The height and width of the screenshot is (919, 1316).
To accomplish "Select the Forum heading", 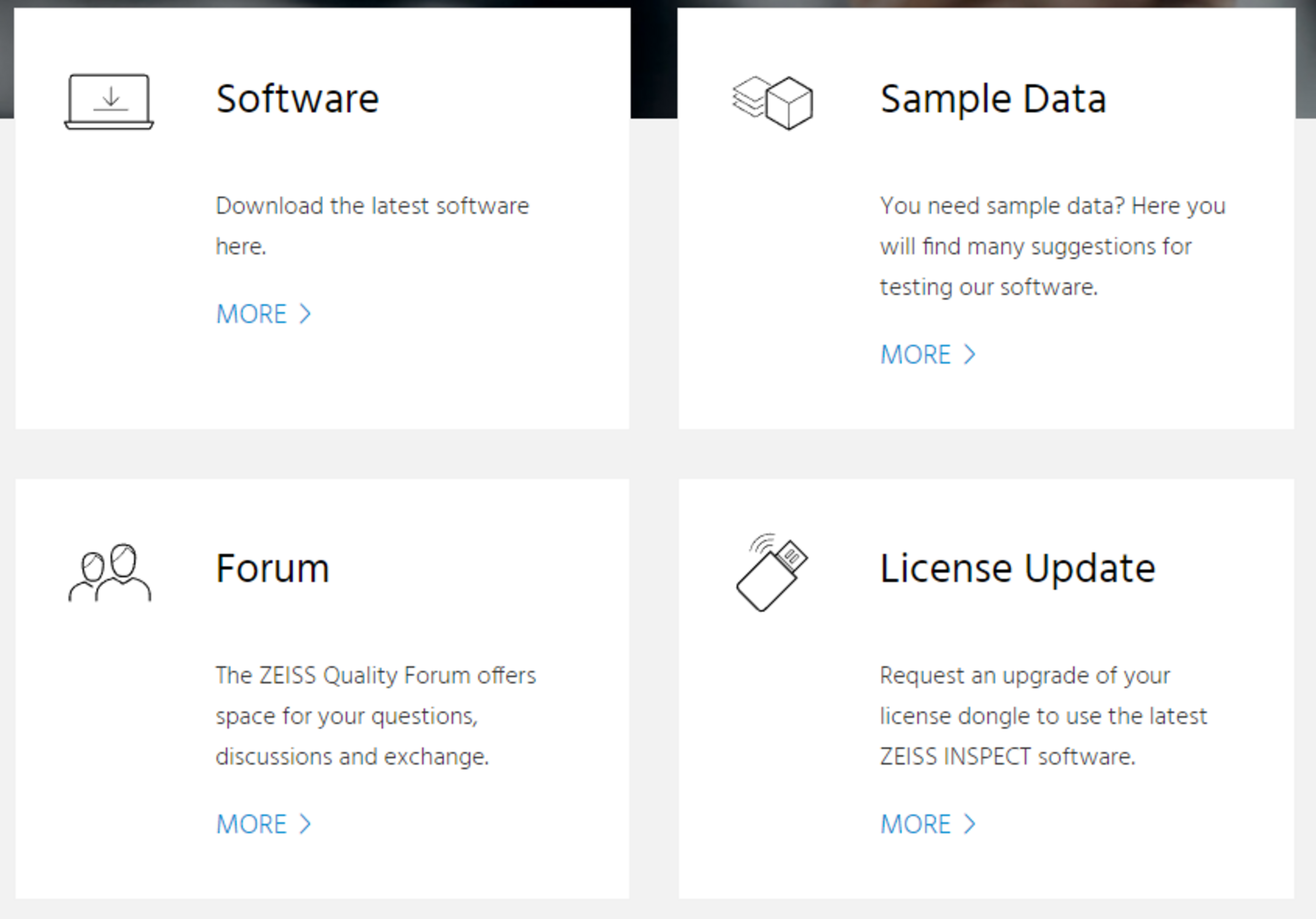I will click(272, 568).
